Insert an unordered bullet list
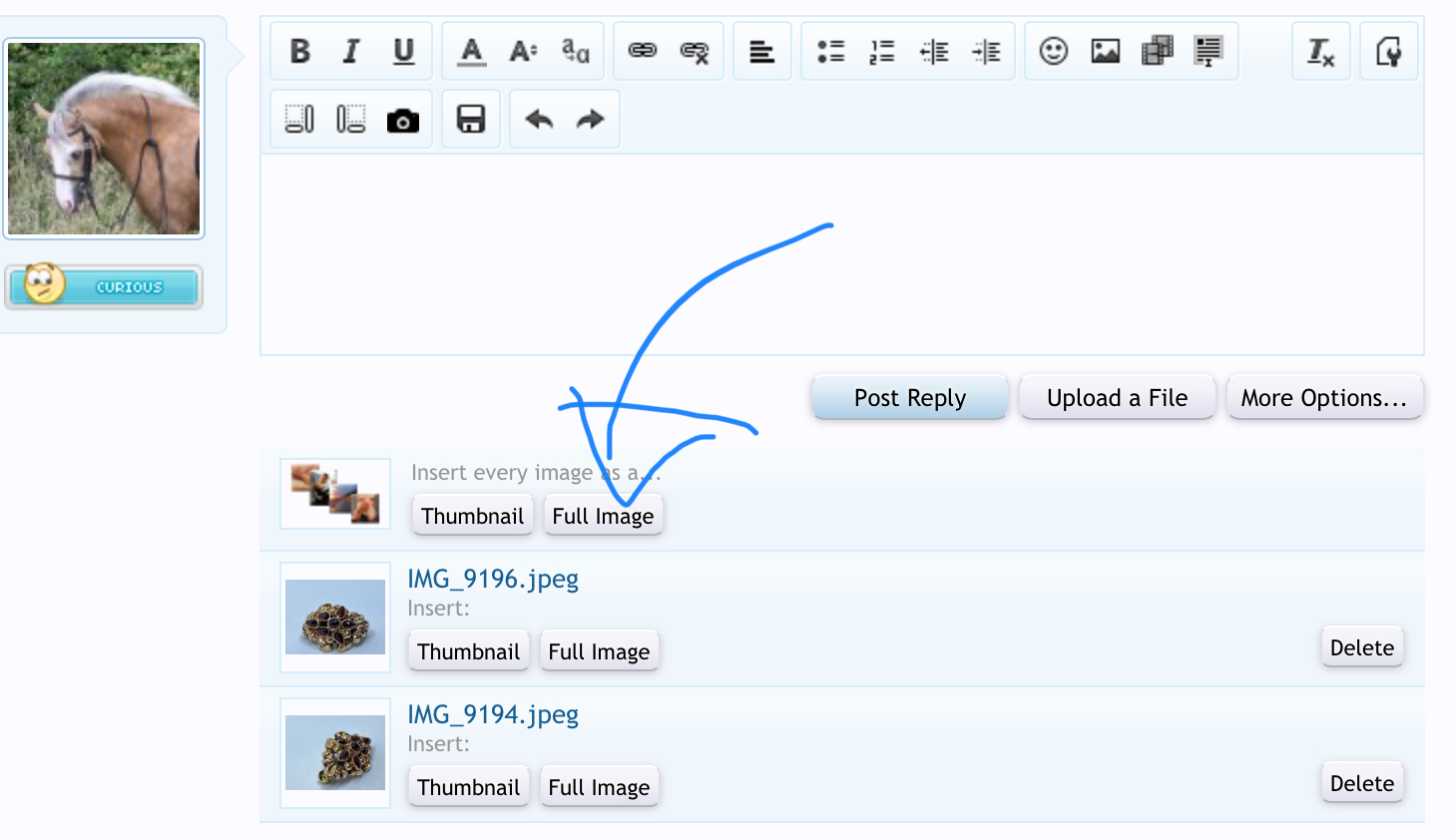This screenshot has height=840, width=1455. coord(830,51)
